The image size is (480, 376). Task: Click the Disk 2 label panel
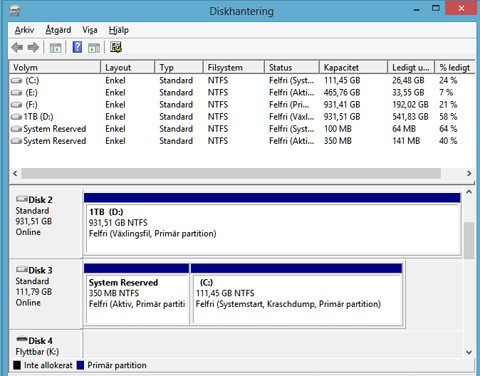46,223
